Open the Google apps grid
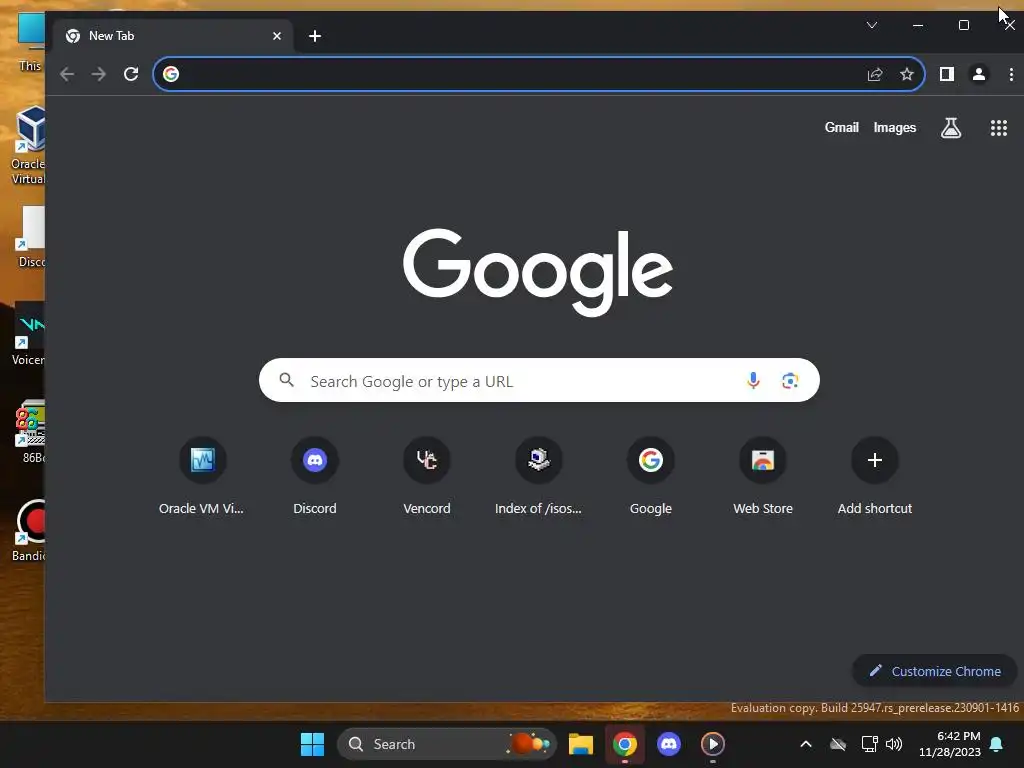This screenshot has width=1024, height=768. coord(999,127)
